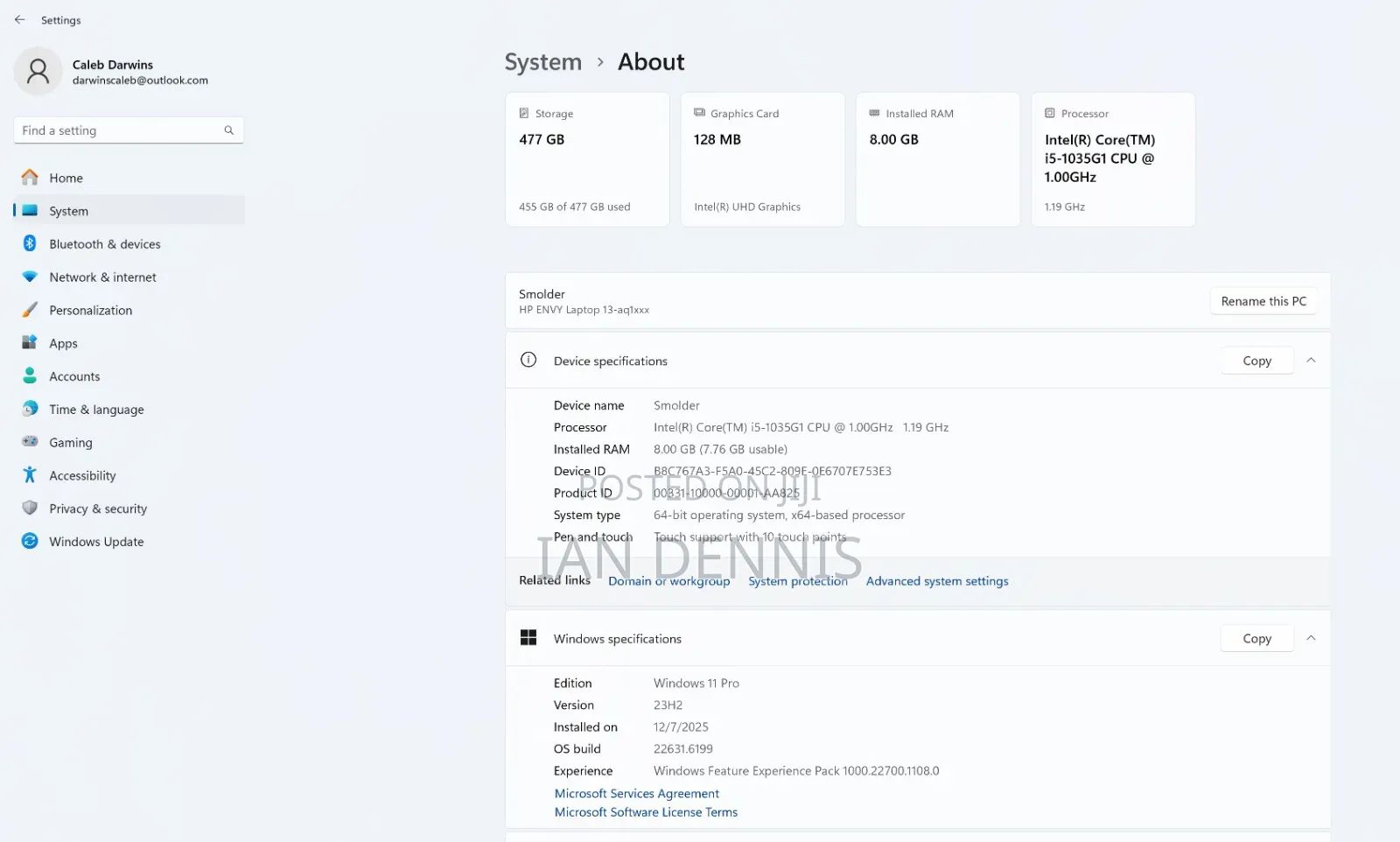The height and width of the screenshot is (842, 1400).
Task: Click Rename this PC button
Action: [1263, 301]
